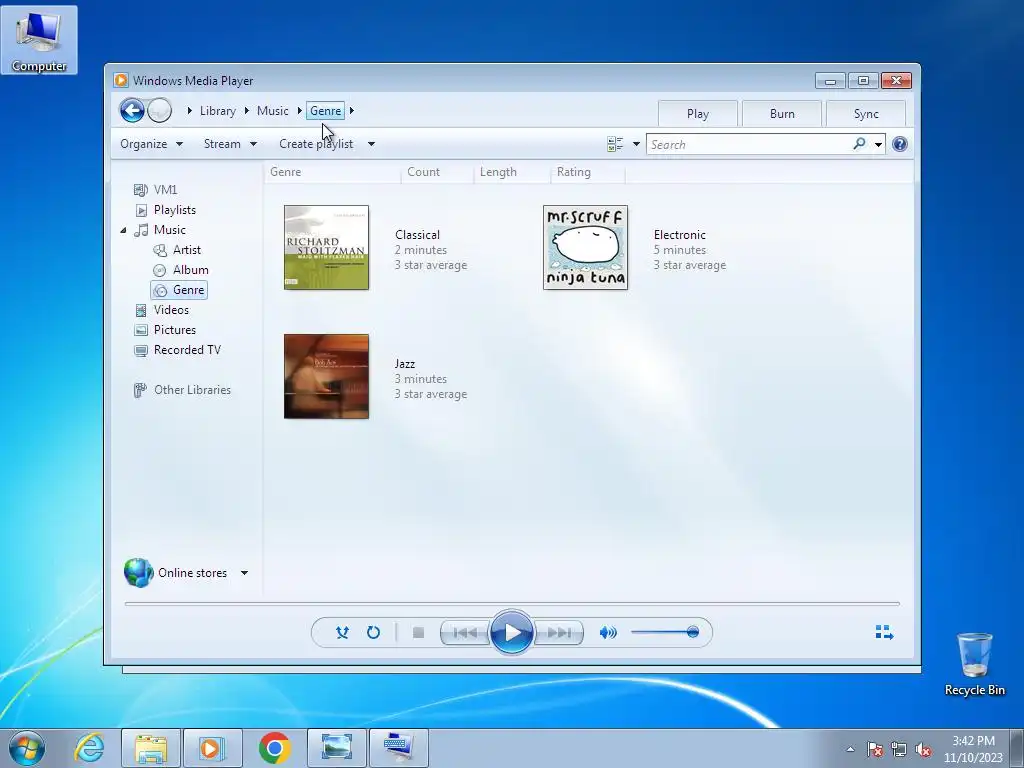Sort by the Genre column header
The height and width of the screenshot is (768, 1024).
click(332, 172)
